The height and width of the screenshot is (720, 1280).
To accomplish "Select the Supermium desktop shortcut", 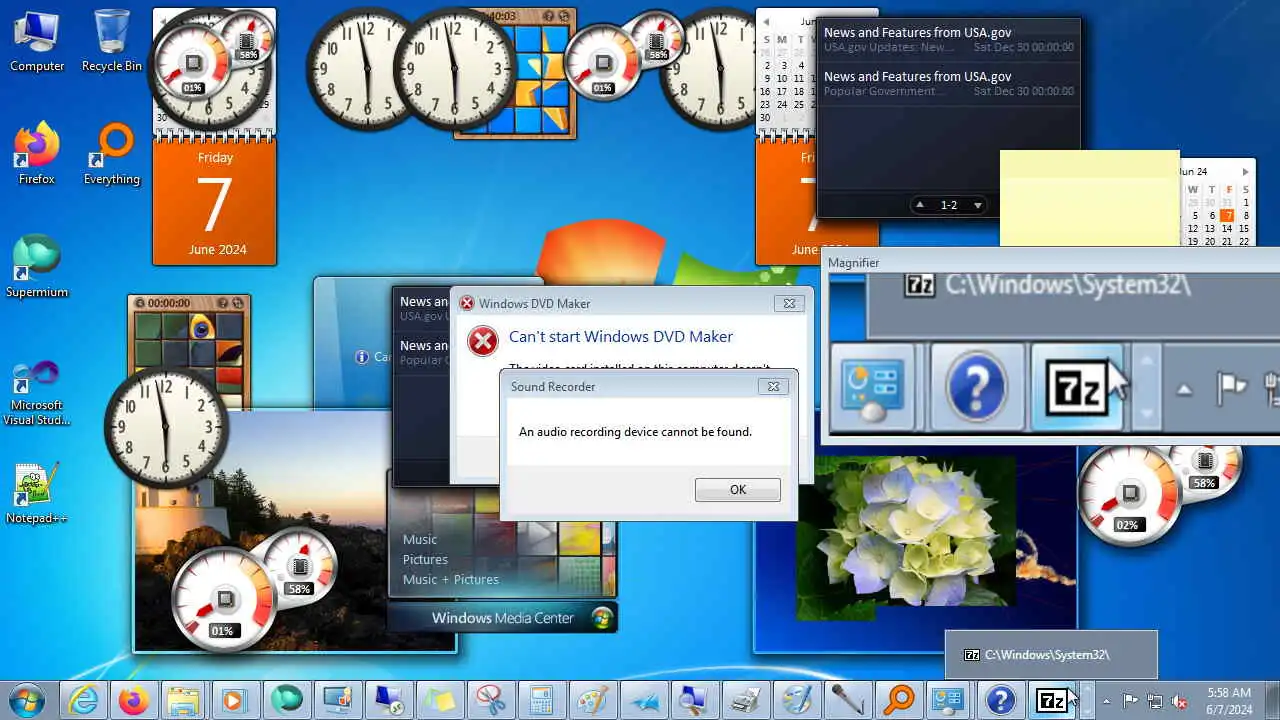I will click(37, 266).
